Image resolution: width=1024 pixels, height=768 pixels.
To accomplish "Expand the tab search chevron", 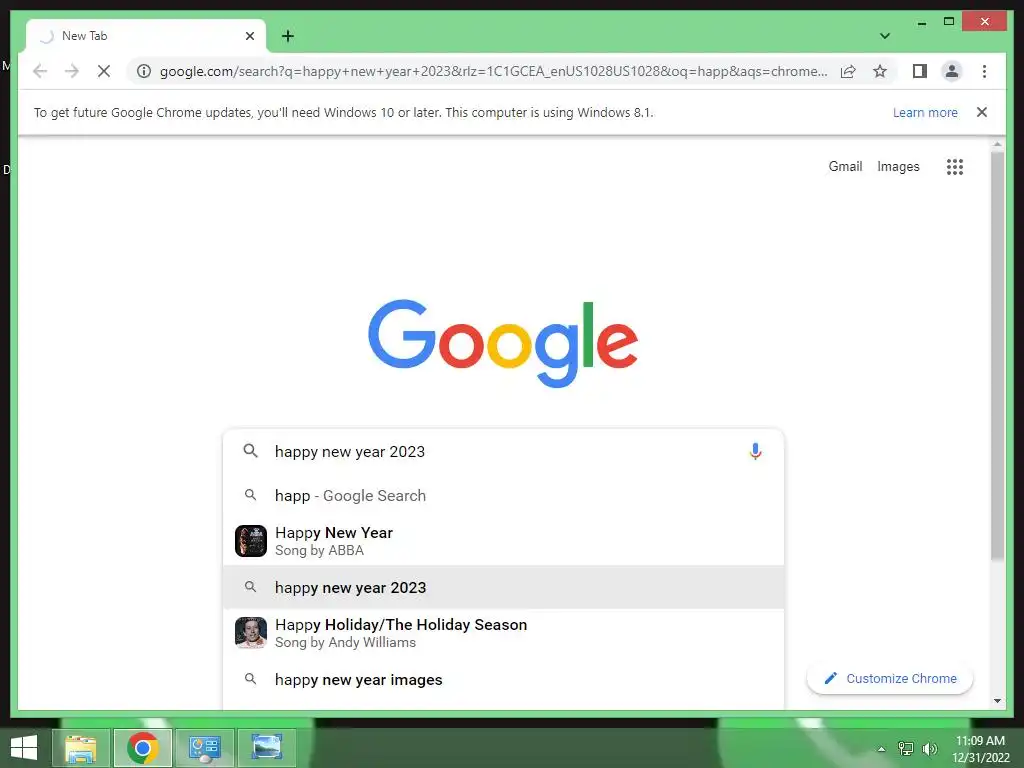I will coord(885,36).
